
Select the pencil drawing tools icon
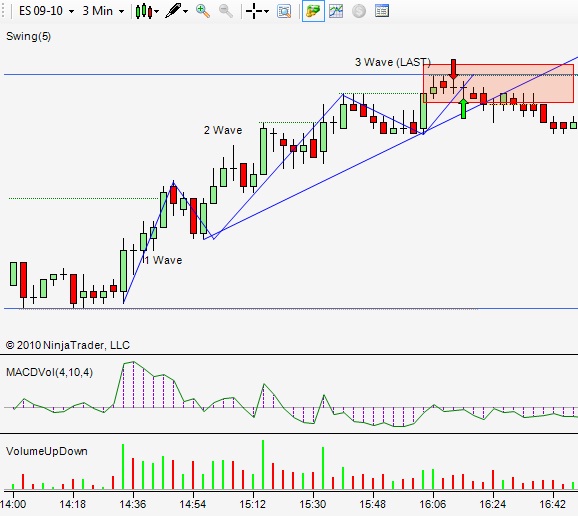point(173,11)
